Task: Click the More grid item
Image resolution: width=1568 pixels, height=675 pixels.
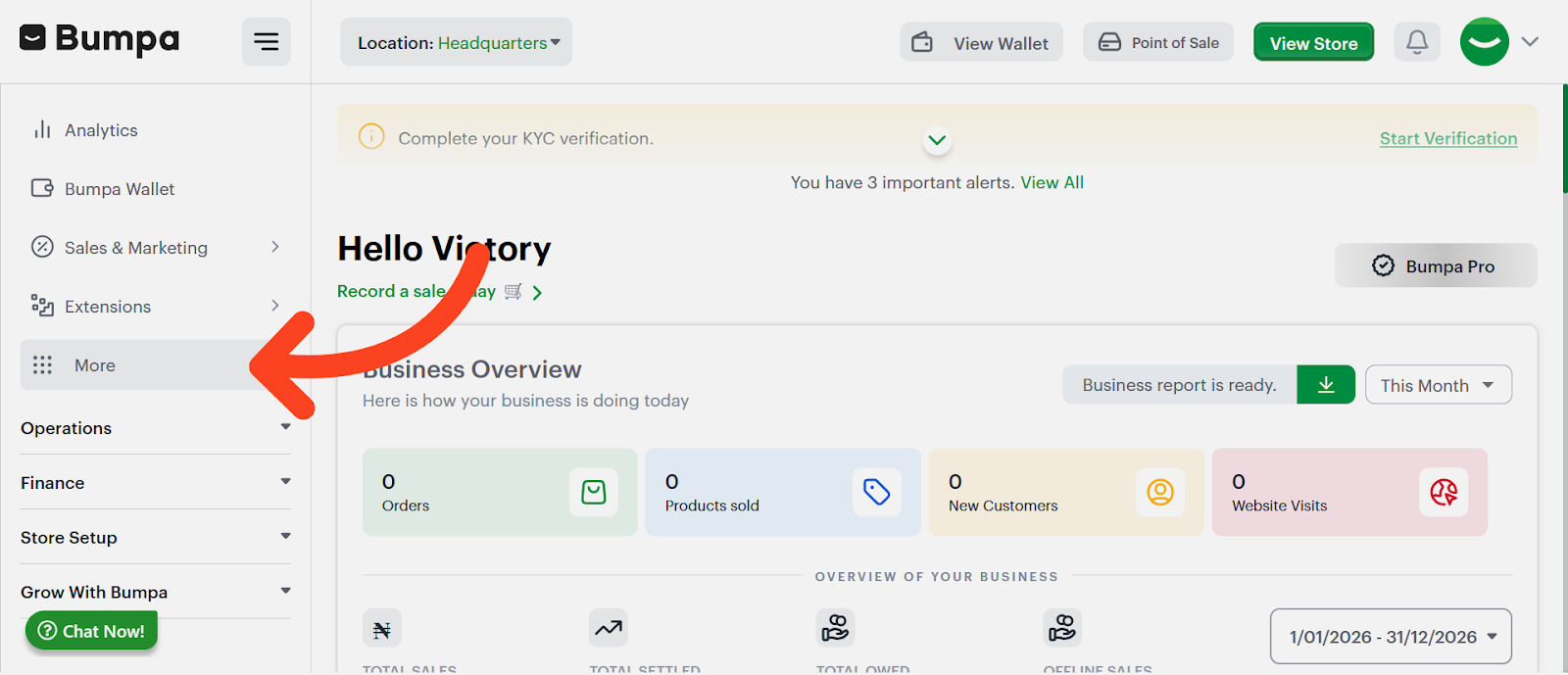Action: (156, 365)
